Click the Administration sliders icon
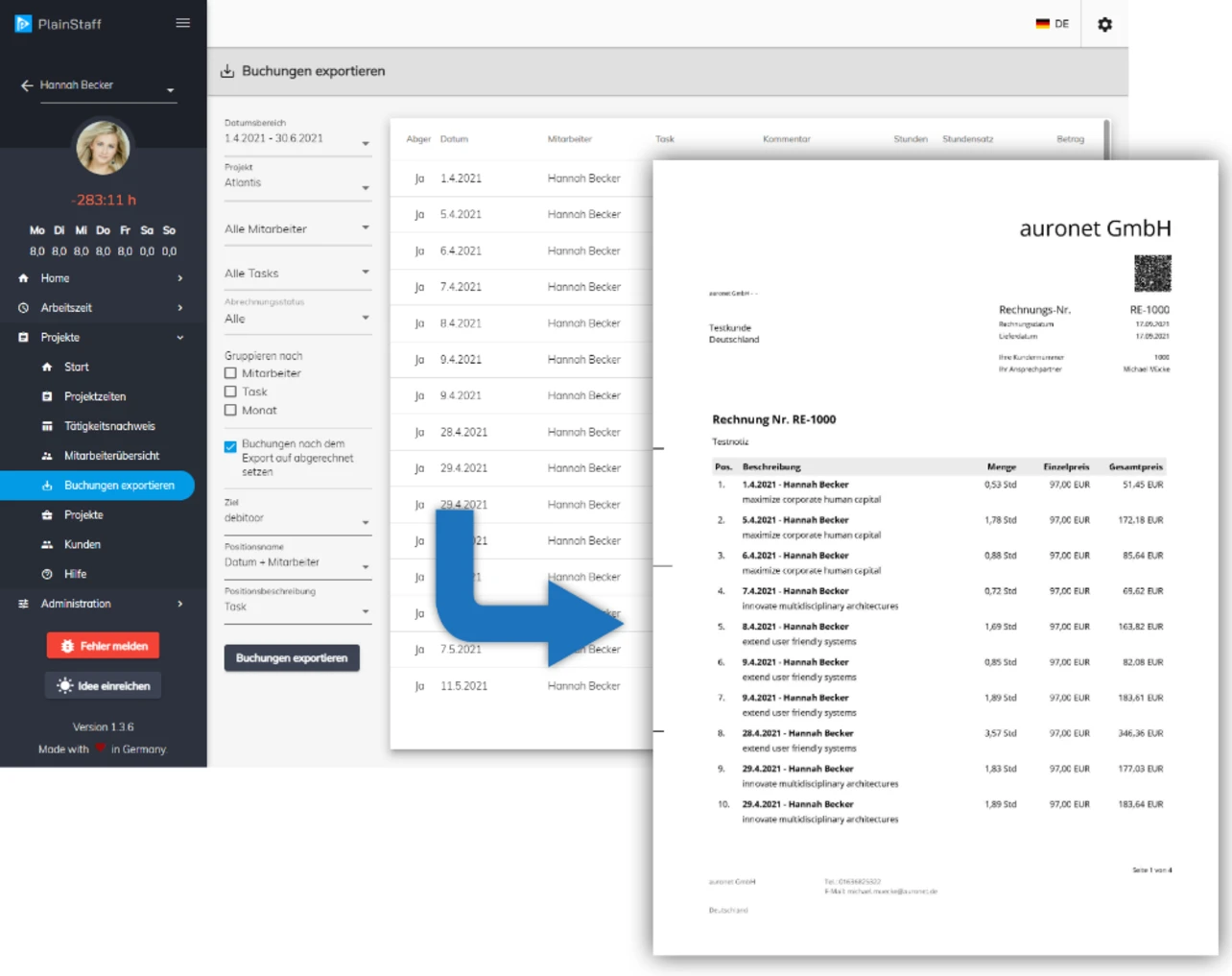The height and width of the screenshot is (976, 1232). pos(23,604)
